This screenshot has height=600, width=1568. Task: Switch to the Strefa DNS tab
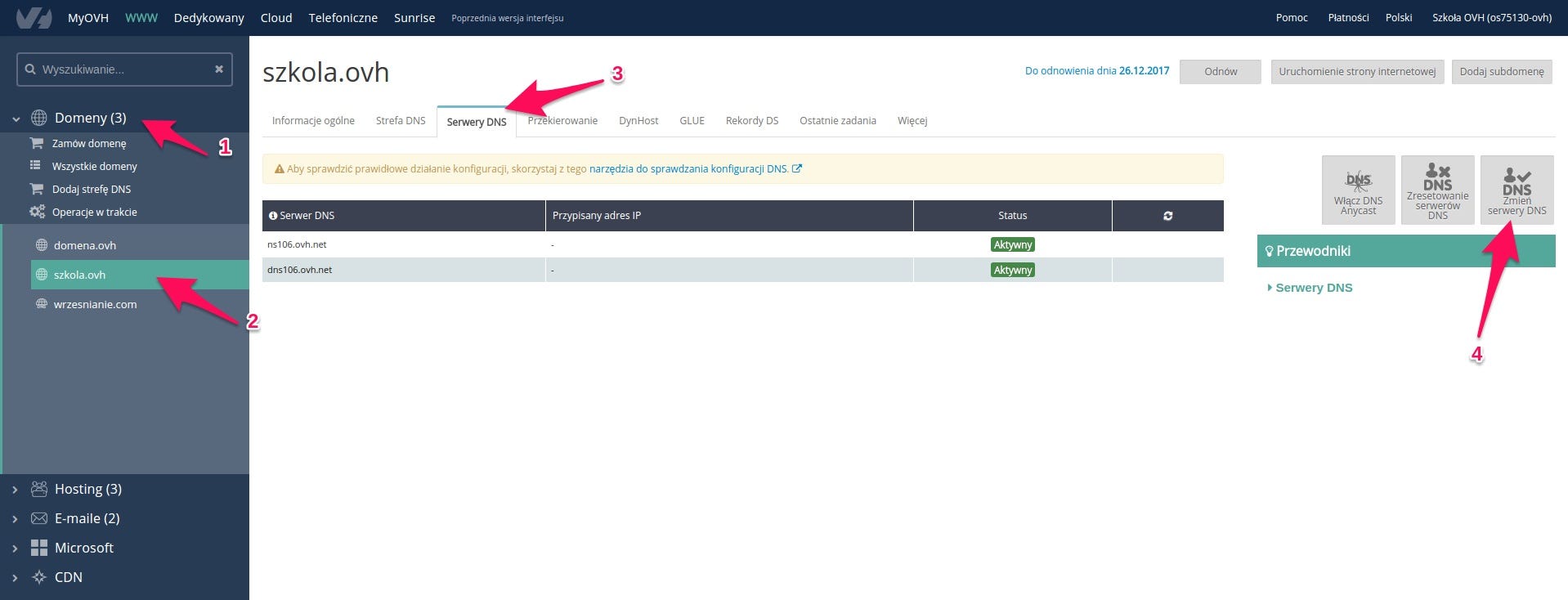click(401, 121)
